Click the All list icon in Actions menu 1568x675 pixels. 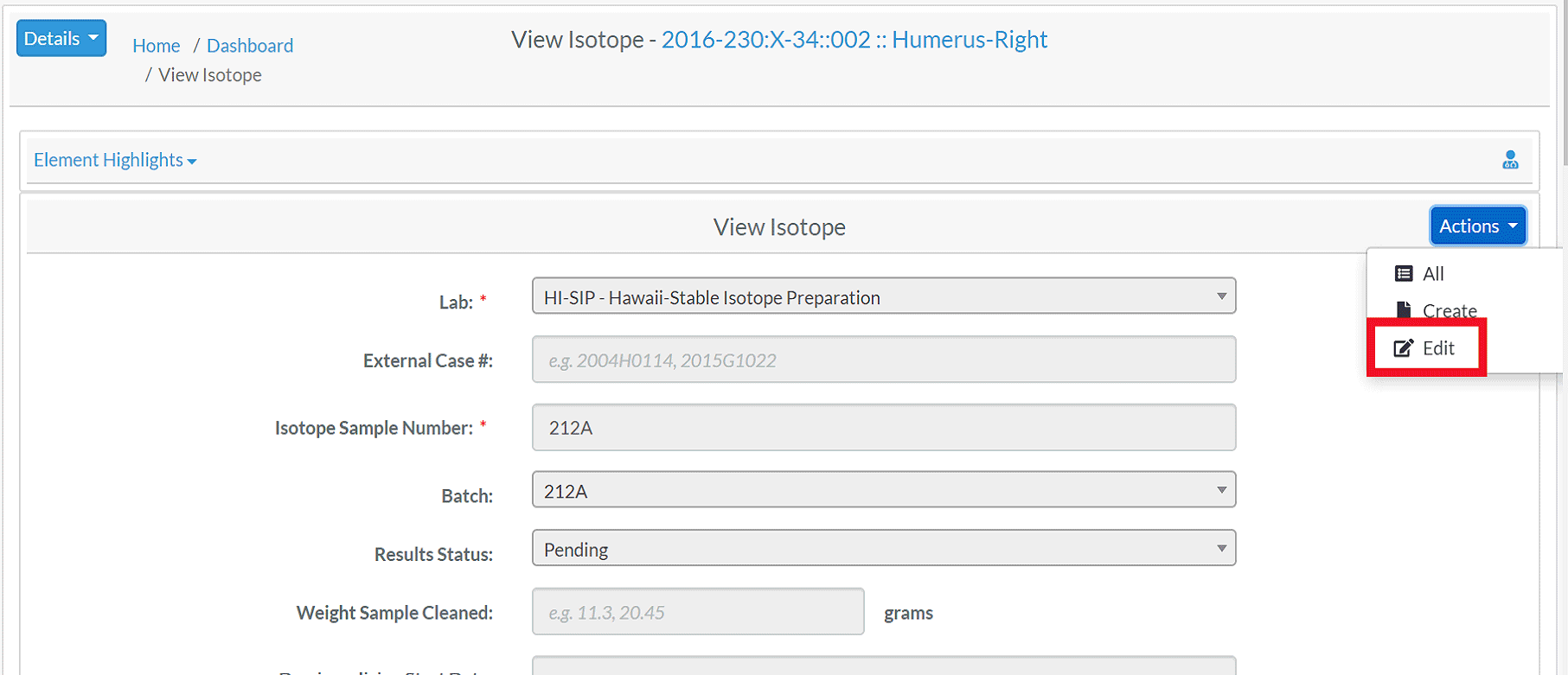click(x=1404, y=274)
